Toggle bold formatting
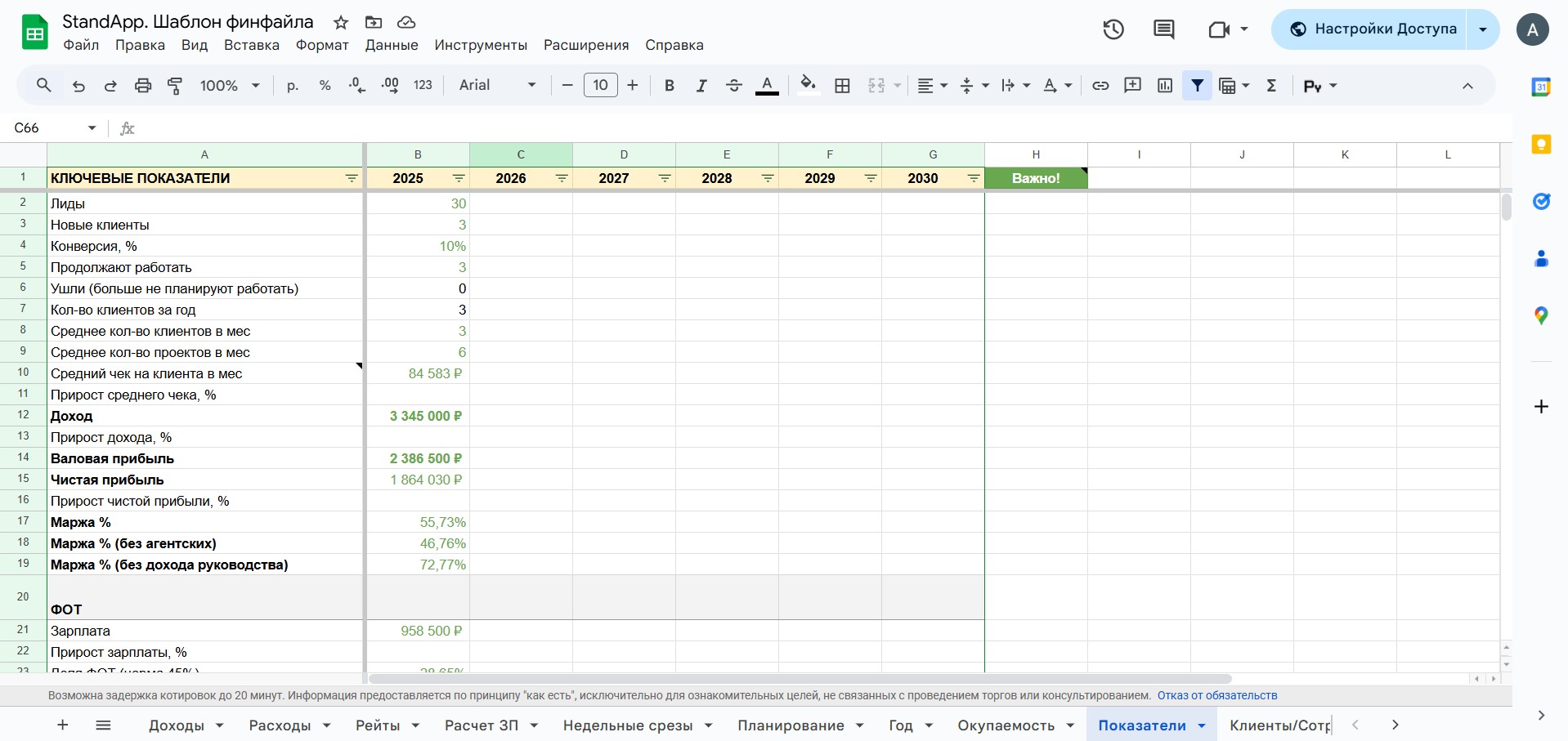1568x741 pixels. click(669, 85)
